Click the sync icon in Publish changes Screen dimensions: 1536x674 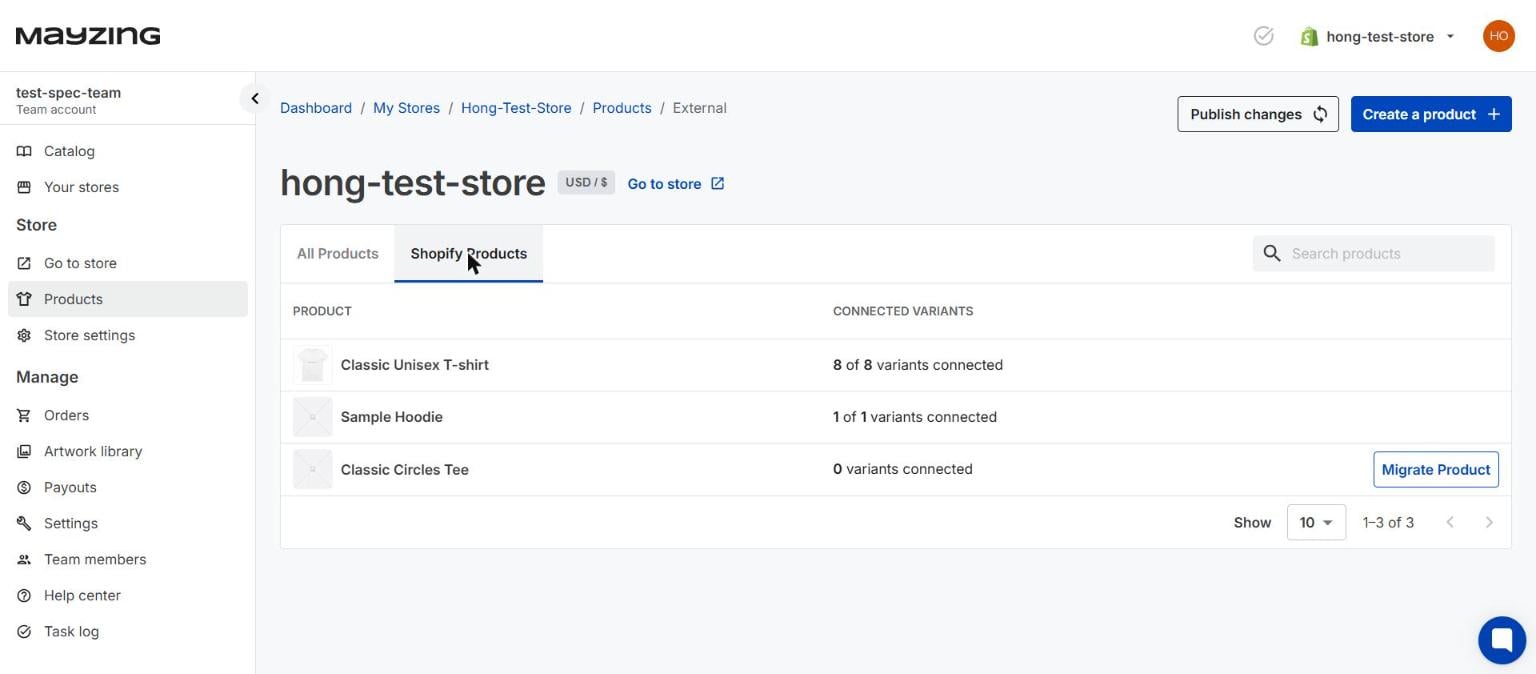(x=1320, y=114)
